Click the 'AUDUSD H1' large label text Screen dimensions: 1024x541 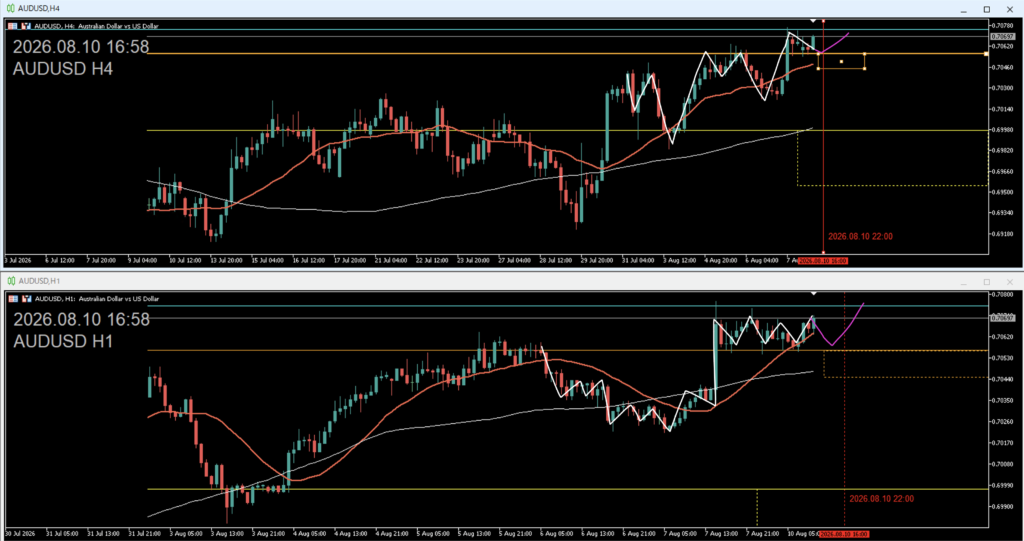point(63,341)
